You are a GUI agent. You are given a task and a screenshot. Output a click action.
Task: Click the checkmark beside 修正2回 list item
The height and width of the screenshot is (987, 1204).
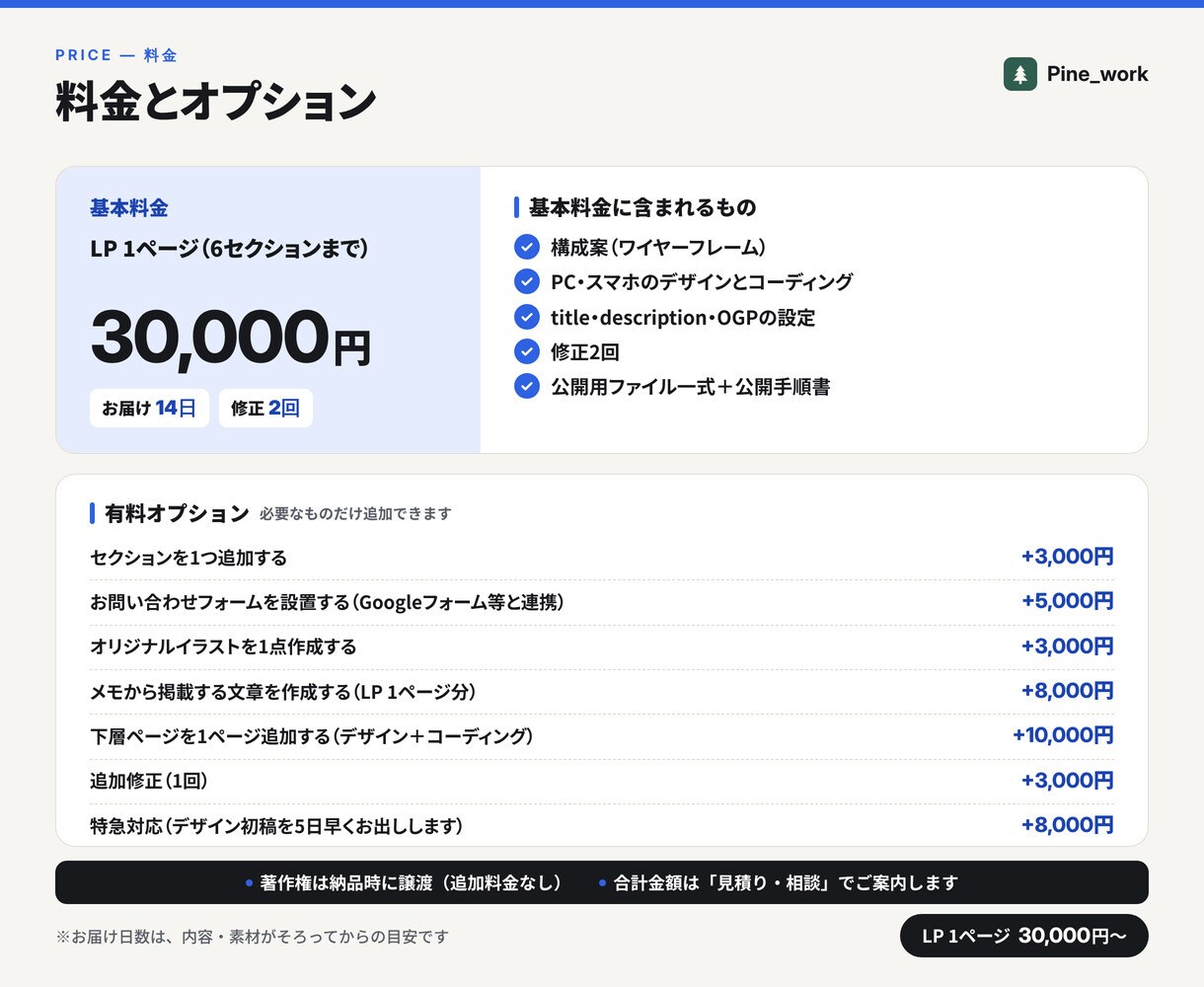click(x=527, y=351)
